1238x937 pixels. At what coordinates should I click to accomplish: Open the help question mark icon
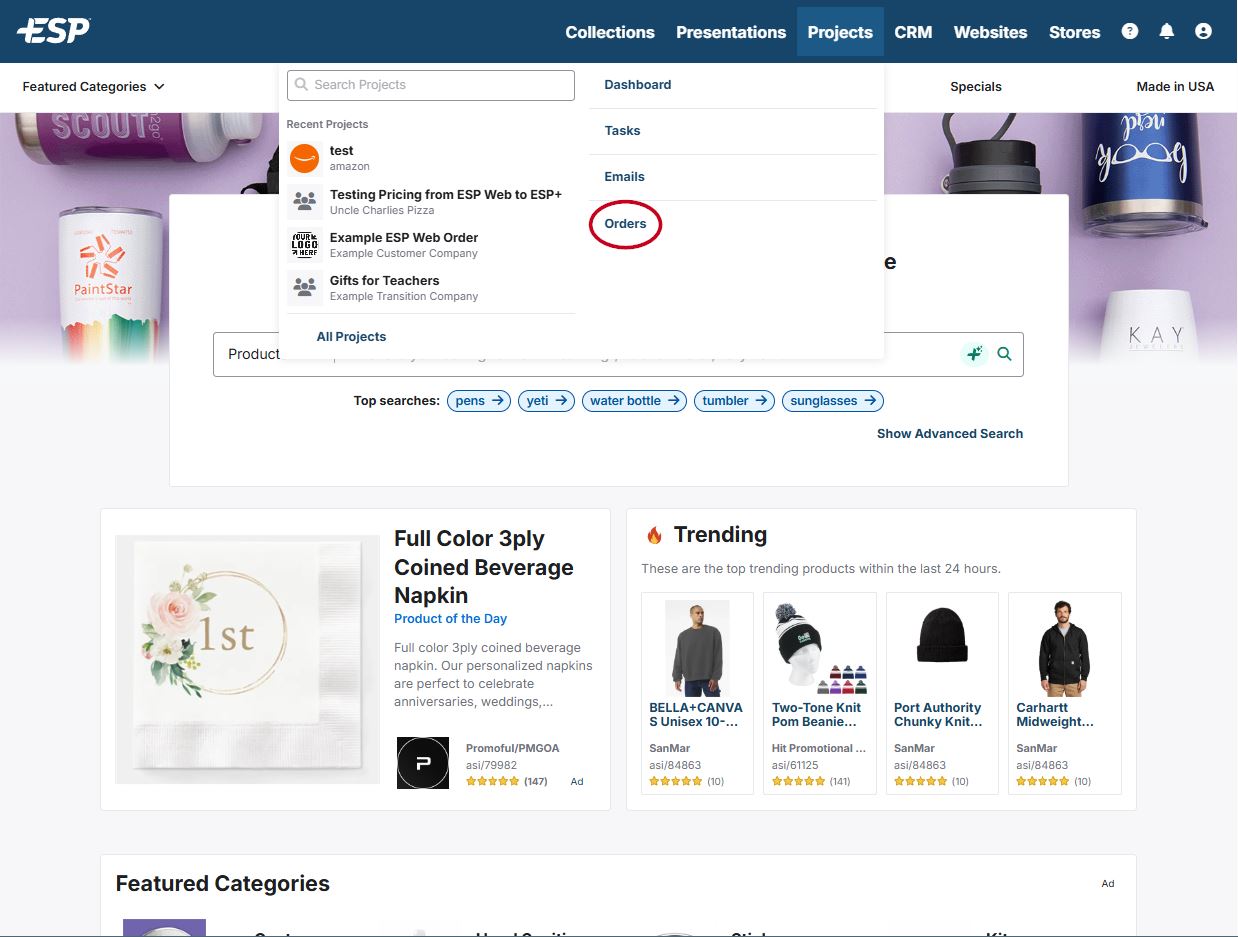[x=1130, y=31]
